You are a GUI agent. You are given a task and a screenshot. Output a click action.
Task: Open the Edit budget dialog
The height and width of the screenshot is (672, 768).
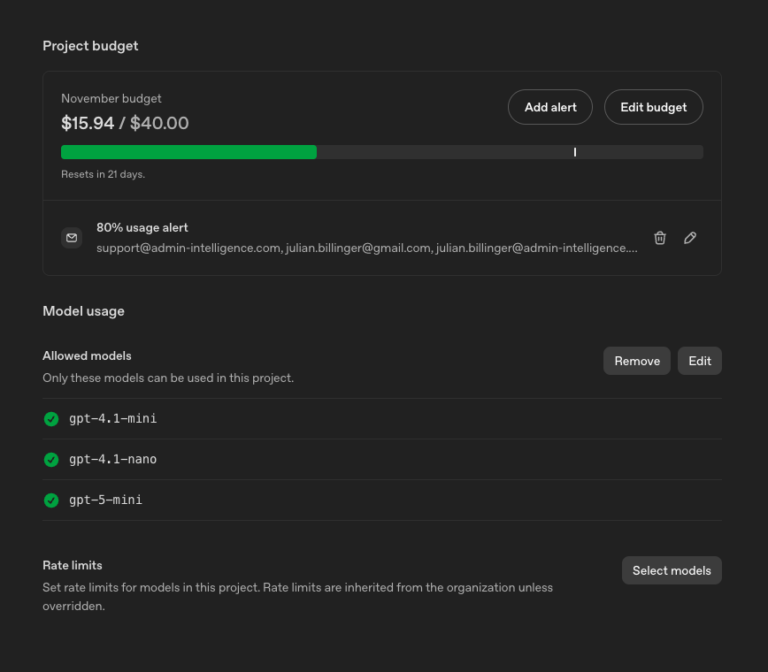click(653, 107)
